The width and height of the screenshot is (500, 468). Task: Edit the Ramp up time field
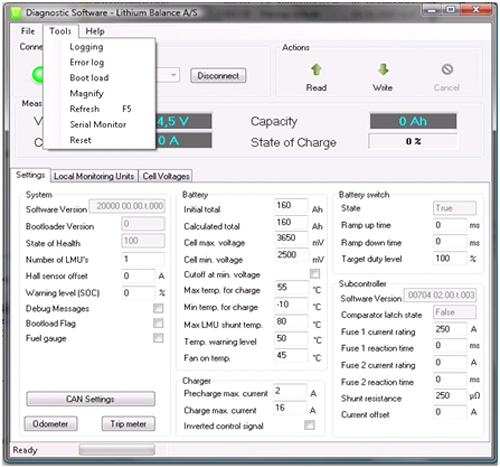click(450, 225)
